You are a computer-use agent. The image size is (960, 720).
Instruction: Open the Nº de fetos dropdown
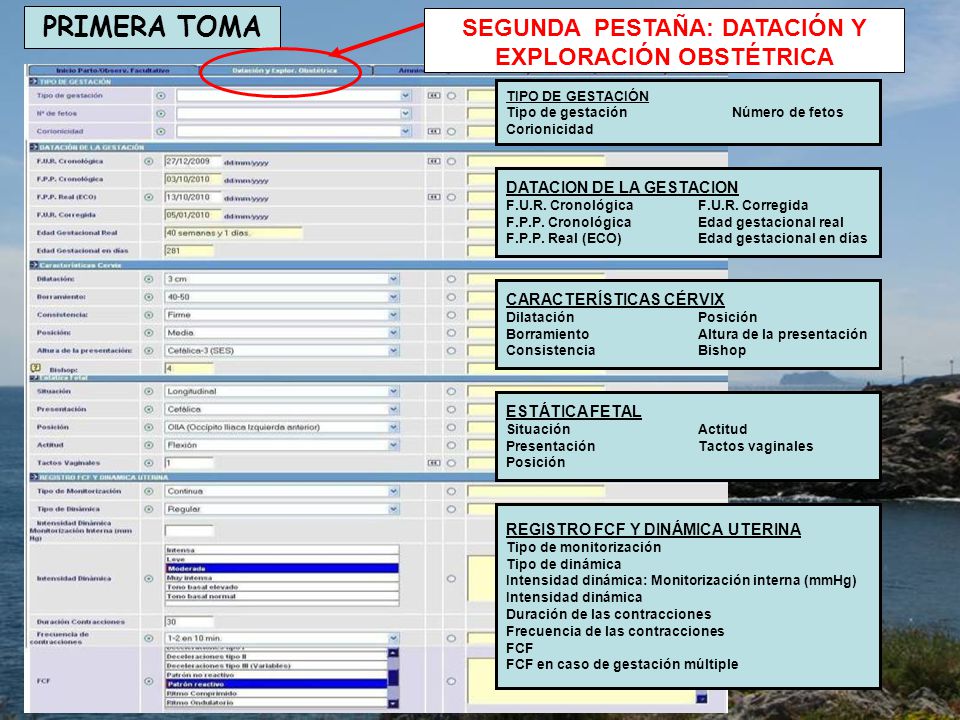(x=405, y=113)
